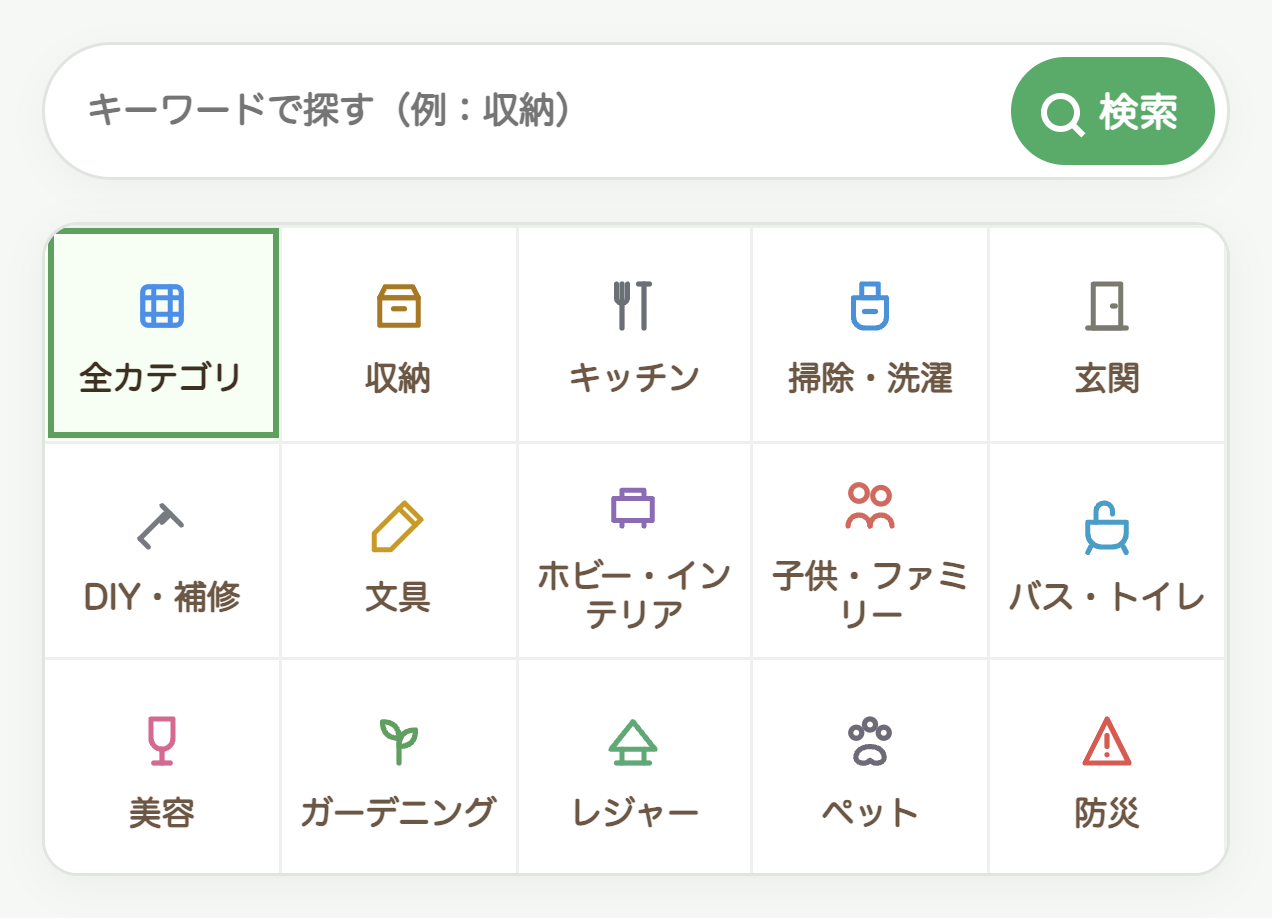Select the pink glass icon for 美容
This screenshot has width=1272, height=918.
click(161, 741)
